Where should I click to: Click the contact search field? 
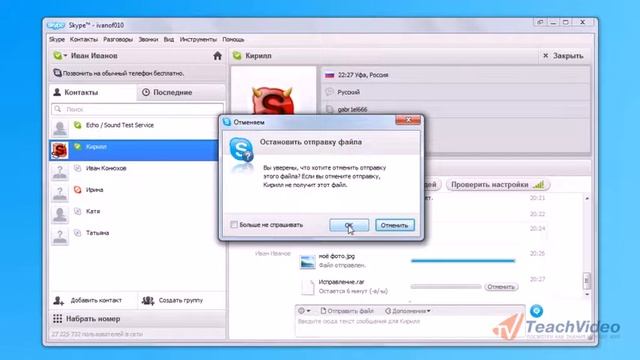pyautogui.click(x=138, y=109)
